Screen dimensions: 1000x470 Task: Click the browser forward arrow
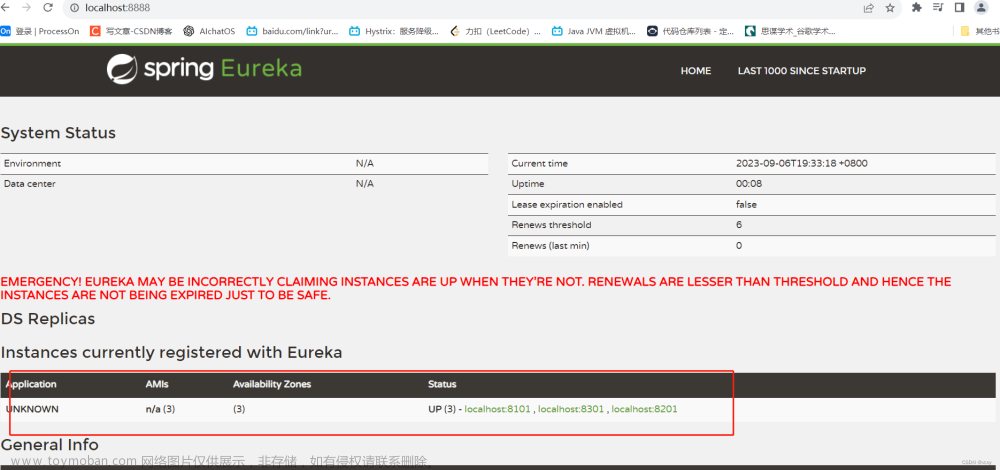27,8
